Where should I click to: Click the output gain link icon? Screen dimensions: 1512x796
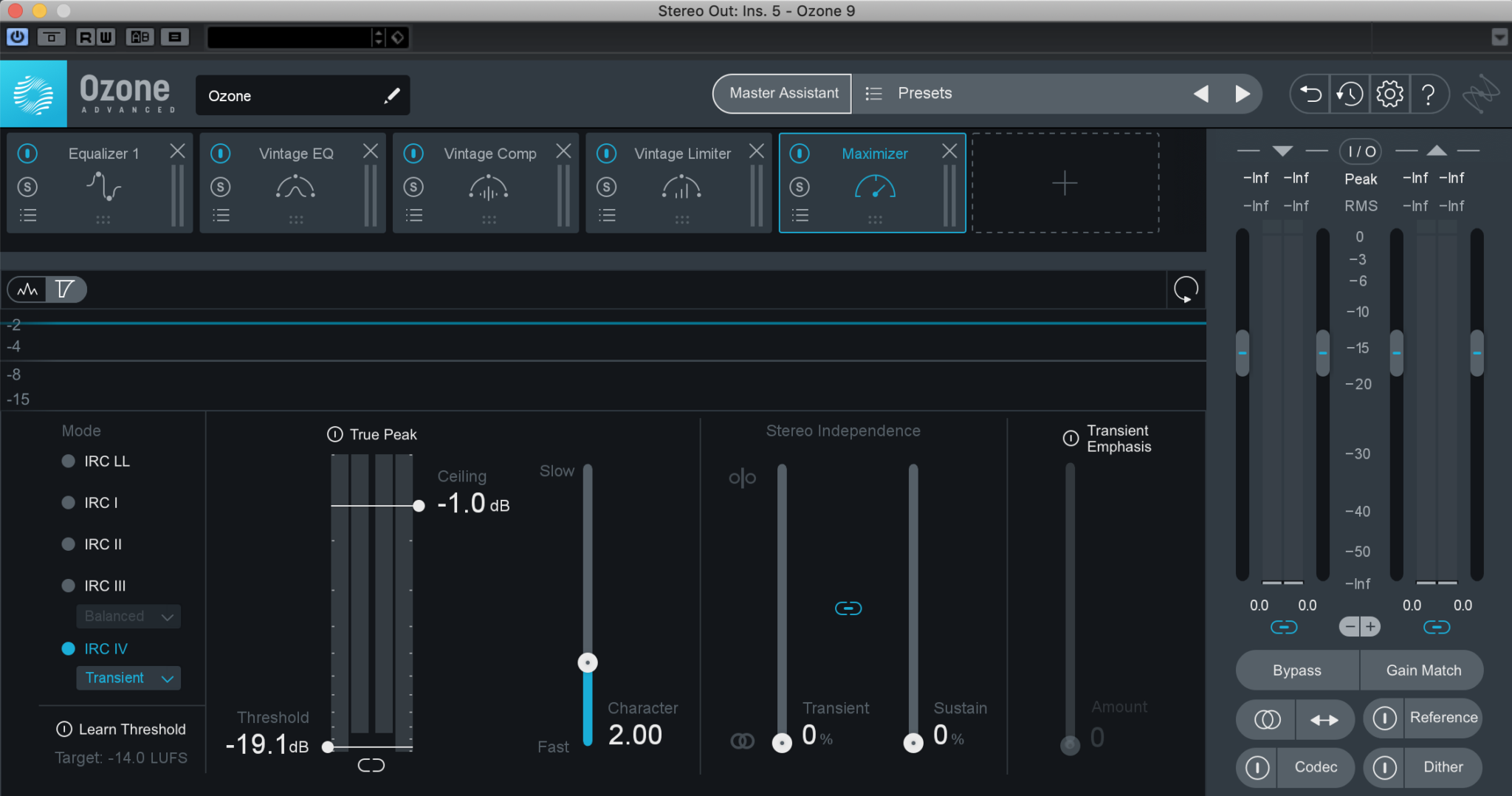click(1437, 627)
